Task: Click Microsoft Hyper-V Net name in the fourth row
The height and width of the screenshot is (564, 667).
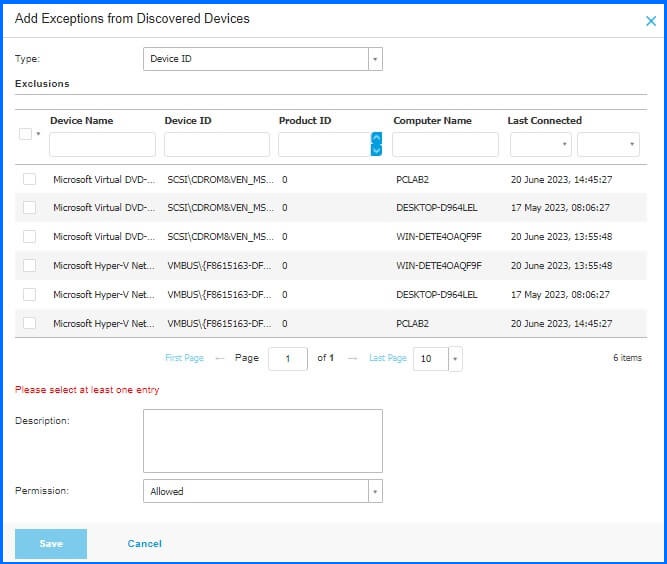Action: [x=104, y=266]
